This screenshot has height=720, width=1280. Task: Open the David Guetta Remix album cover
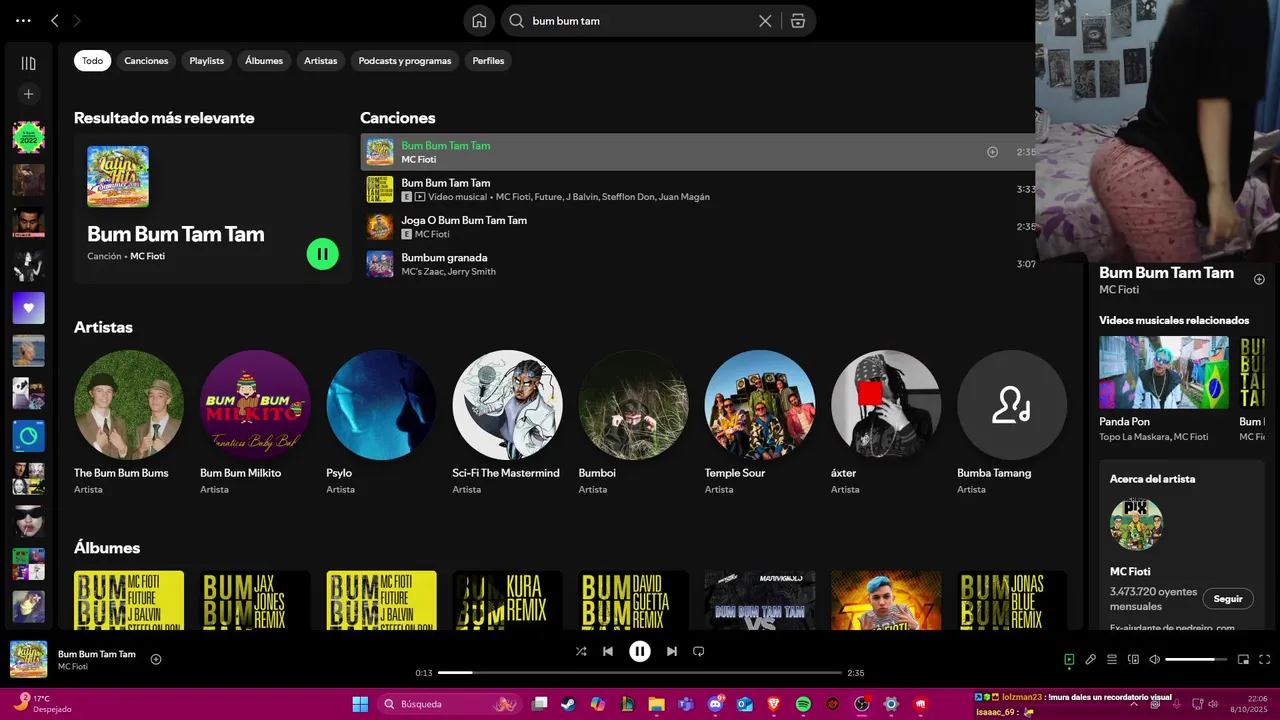click(633, 600)
